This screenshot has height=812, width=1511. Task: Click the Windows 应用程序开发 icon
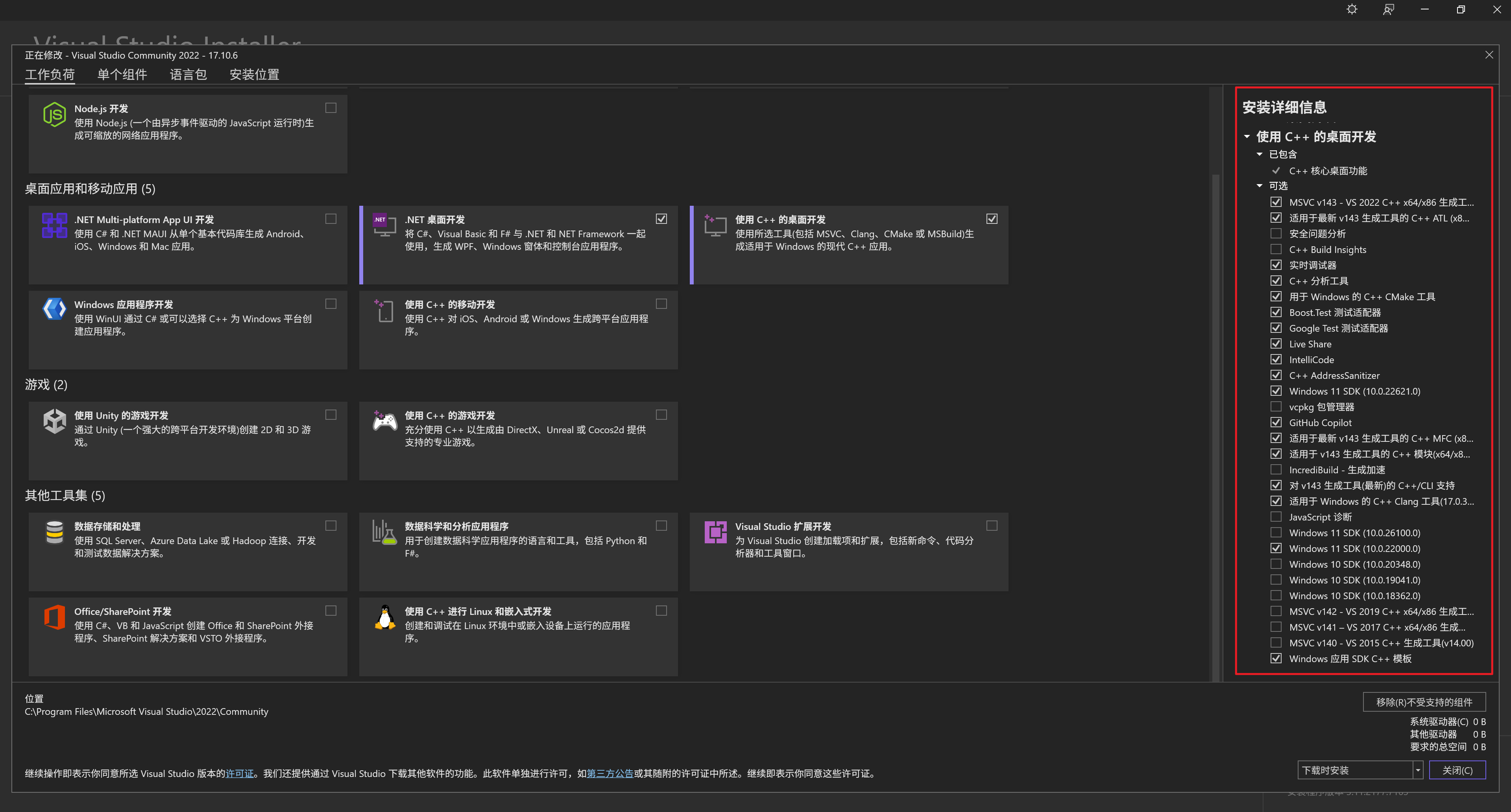tap(55, 308)
